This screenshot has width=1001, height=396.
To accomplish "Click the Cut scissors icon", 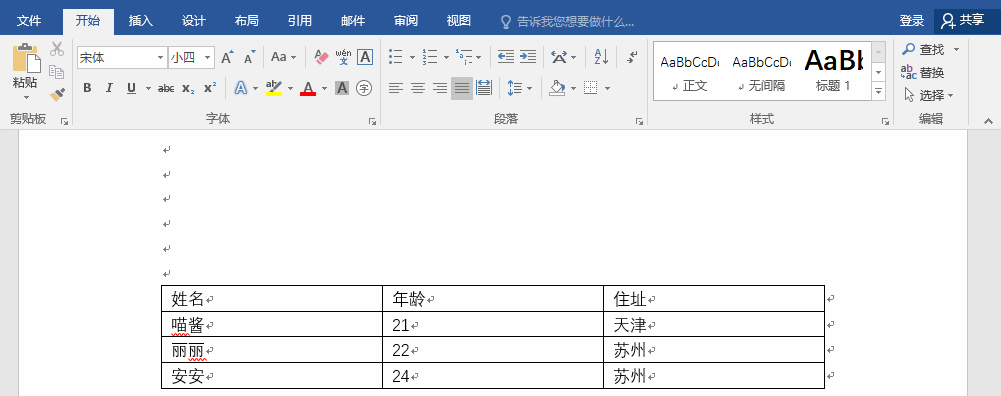I will click(x=57, y=49).
